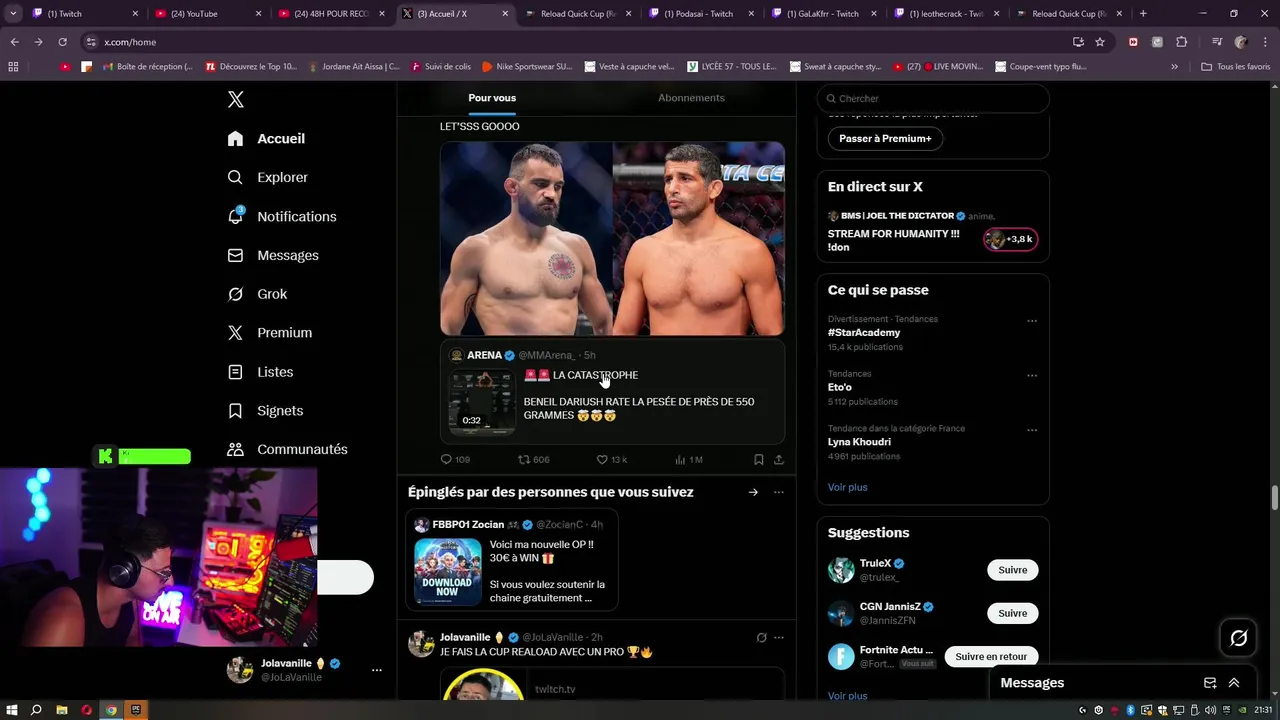Open Windows Start menu
Image resolution: width=1280 pixels, height=720 pixels.
[11, 710]
